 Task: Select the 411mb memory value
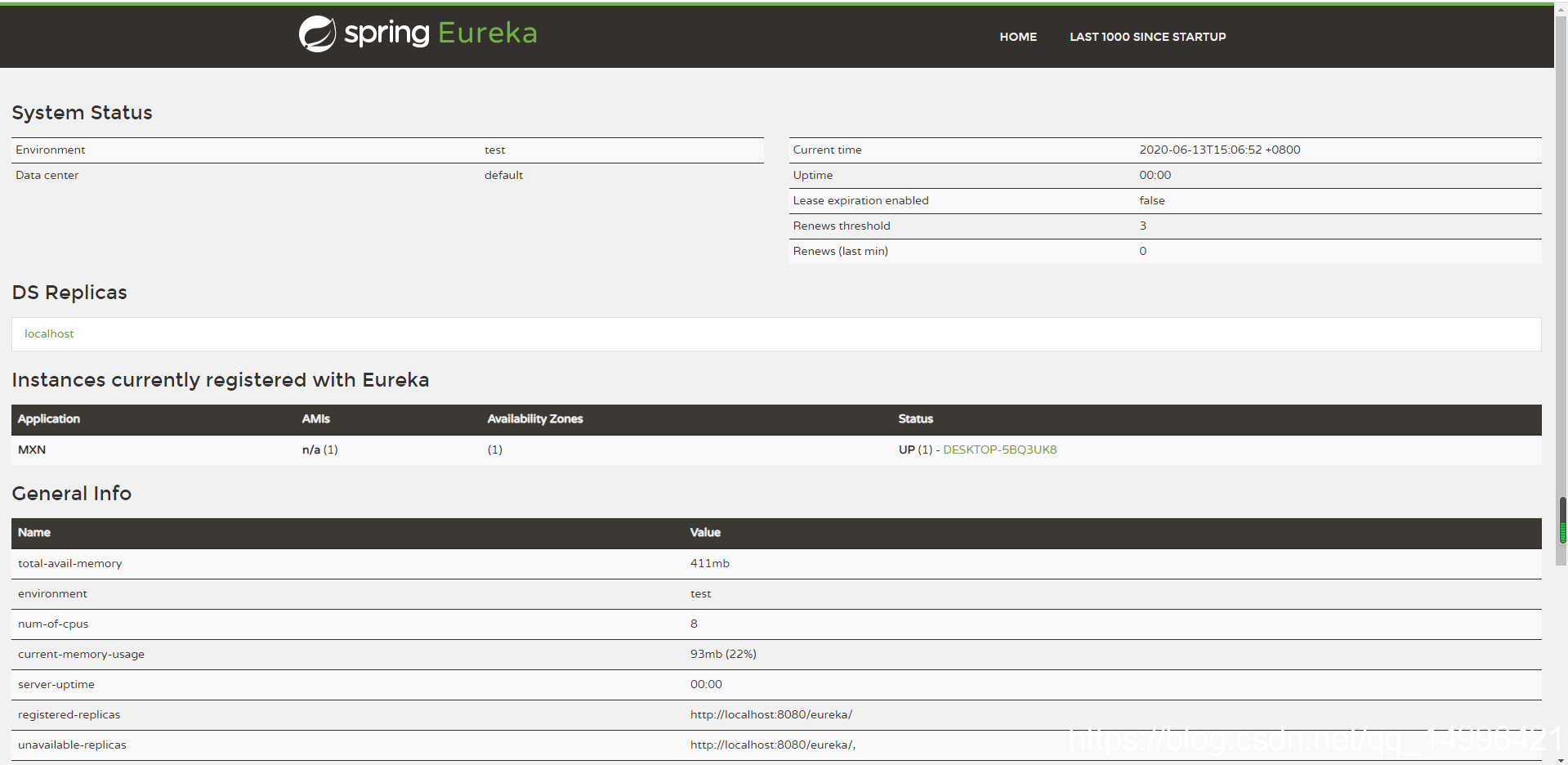(709, 563)
